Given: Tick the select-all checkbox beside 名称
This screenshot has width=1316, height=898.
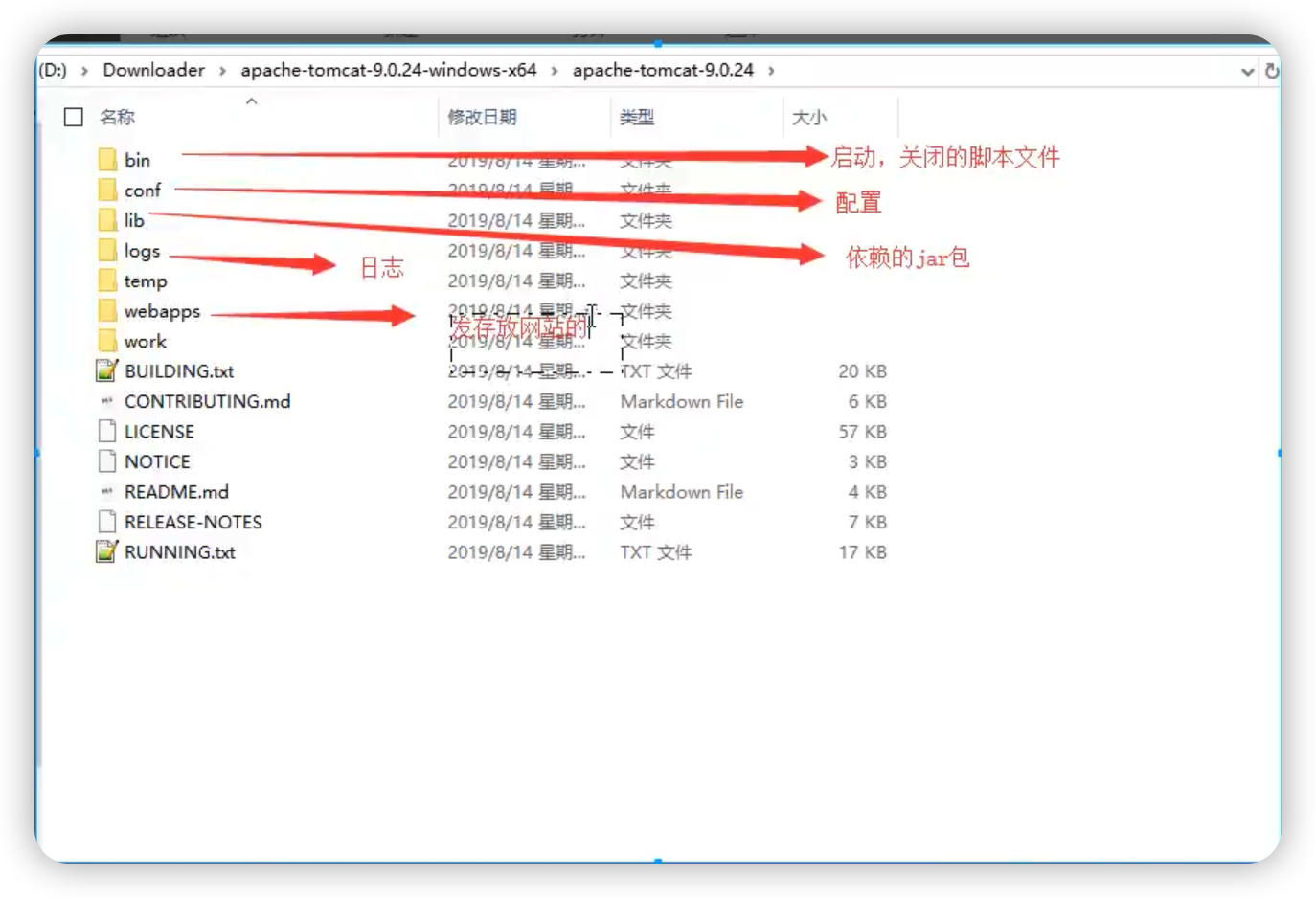Looking at the screenshot, I should pyautogui.click(x=74, y=117).
